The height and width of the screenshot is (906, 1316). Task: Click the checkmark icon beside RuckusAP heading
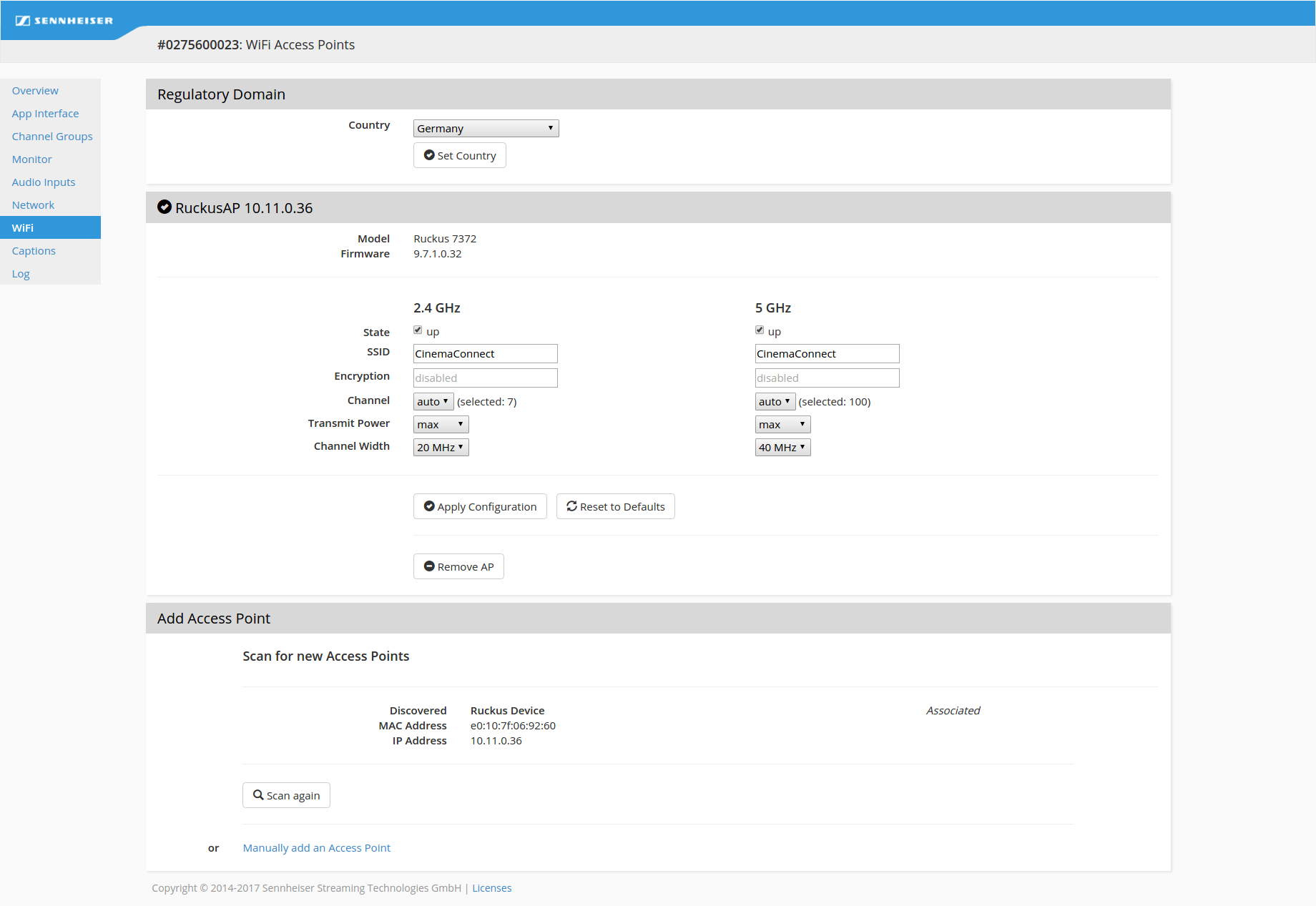pos(164,207)
